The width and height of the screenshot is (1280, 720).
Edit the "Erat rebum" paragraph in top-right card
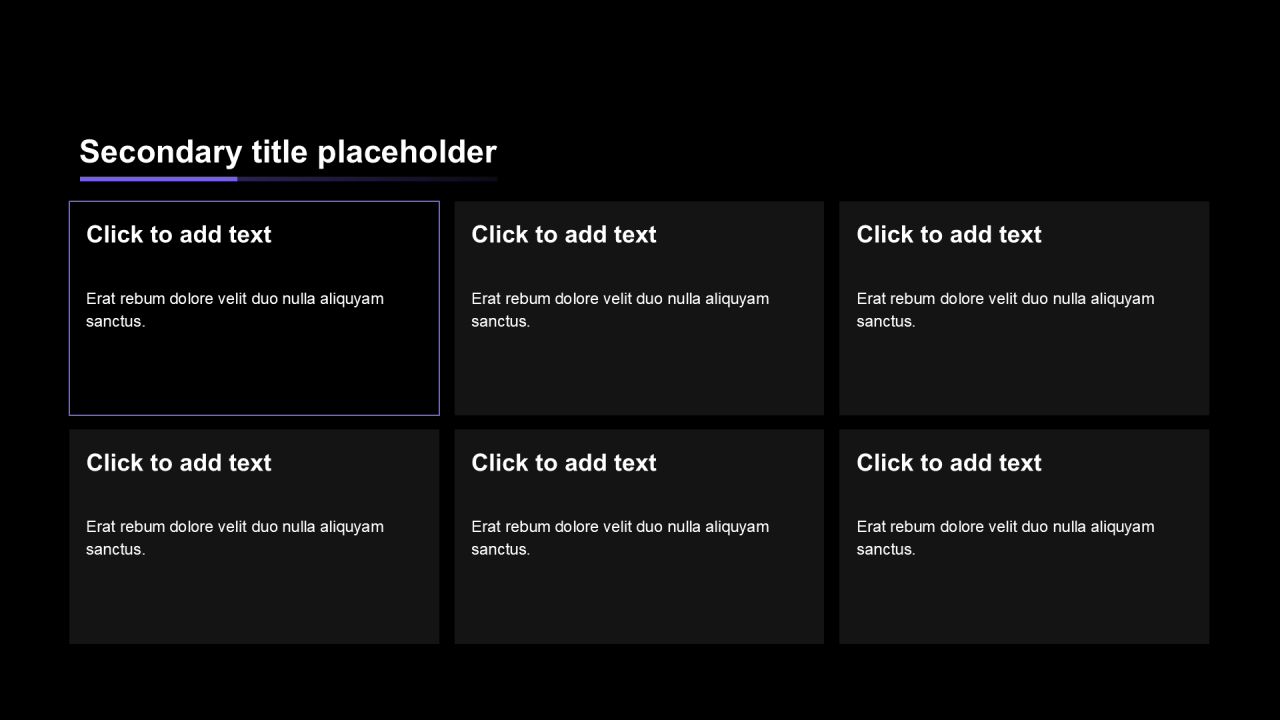[x=1005, y=310]
